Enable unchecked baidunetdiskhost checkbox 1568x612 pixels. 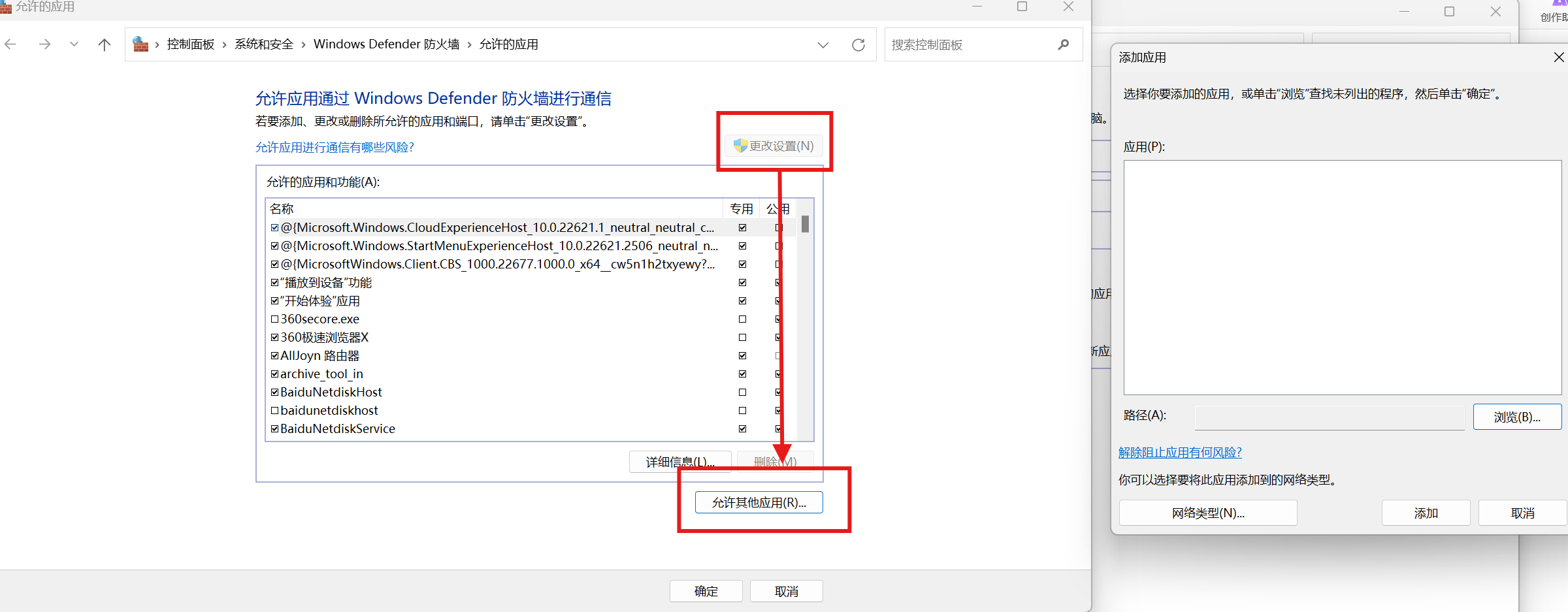click(x=275, y=411)
